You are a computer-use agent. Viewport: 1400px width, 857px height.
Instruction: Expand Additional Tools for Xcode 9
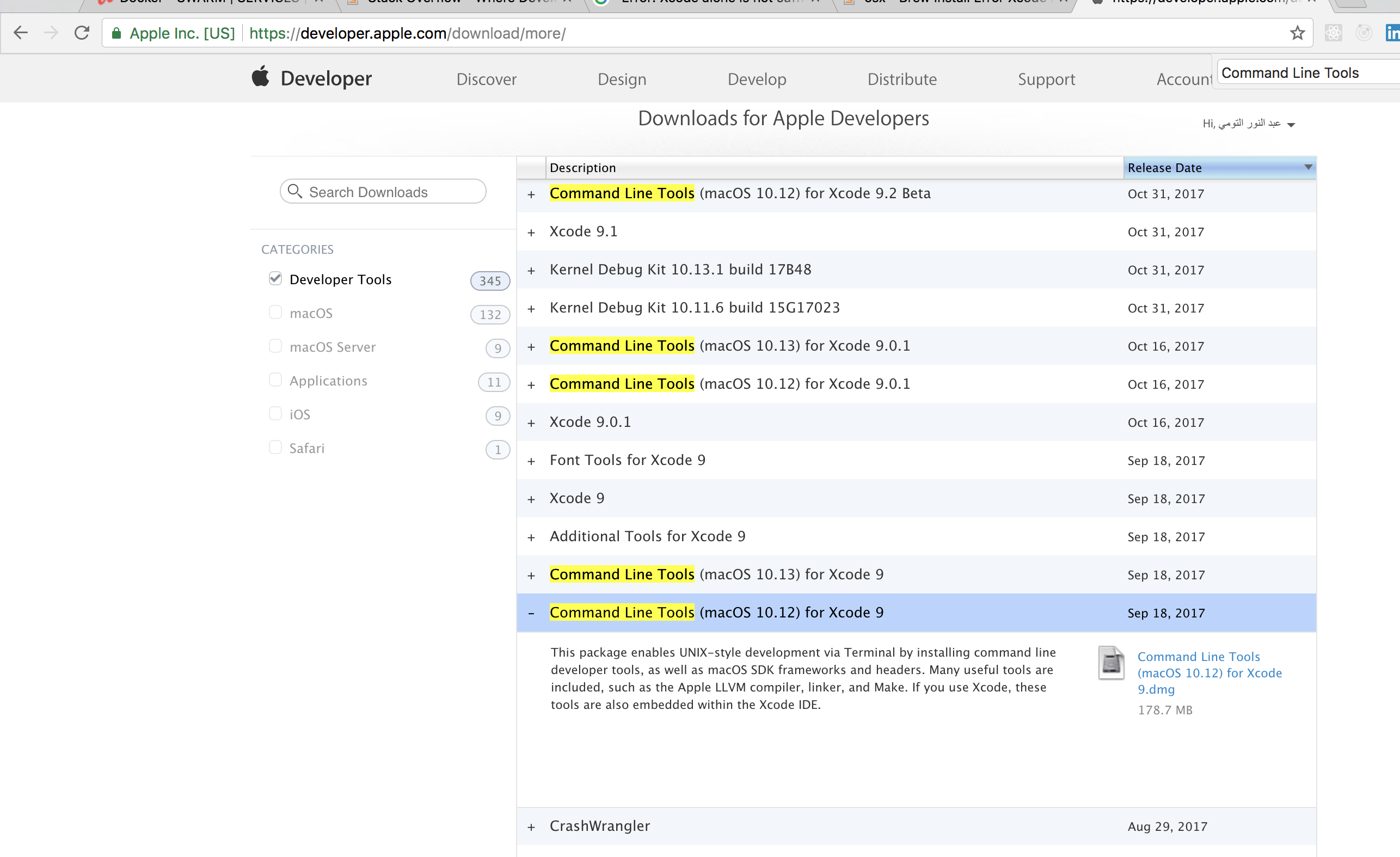(x=531, y=537)
